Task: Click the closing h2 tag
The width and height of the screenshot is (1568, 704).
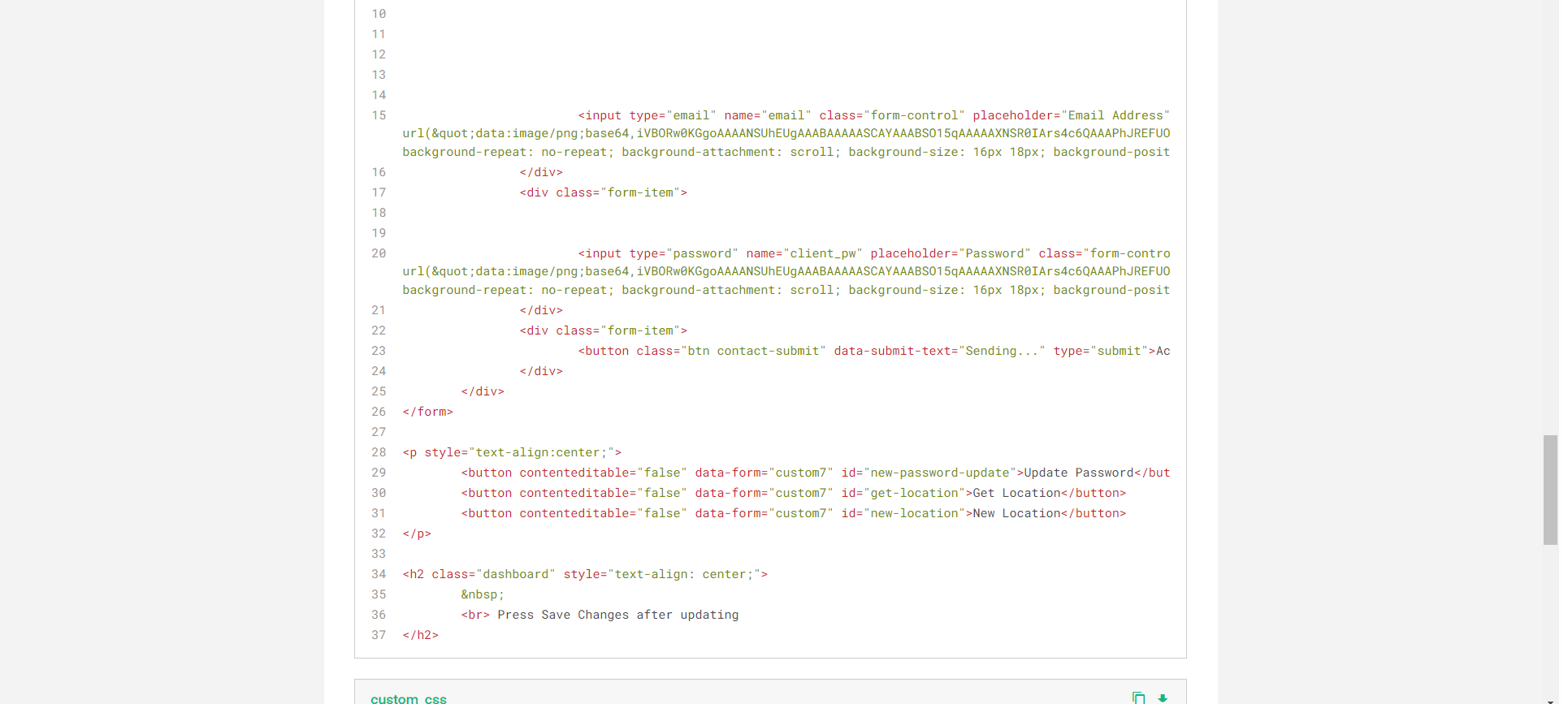Action: [421, 635]
